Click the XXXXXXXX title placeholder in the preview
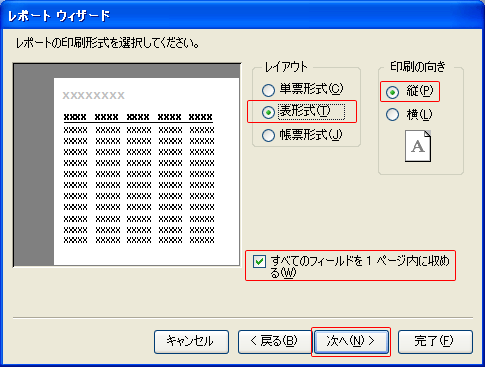The height and width of the screenshot is (367, 485). click(x=94, y=95)
